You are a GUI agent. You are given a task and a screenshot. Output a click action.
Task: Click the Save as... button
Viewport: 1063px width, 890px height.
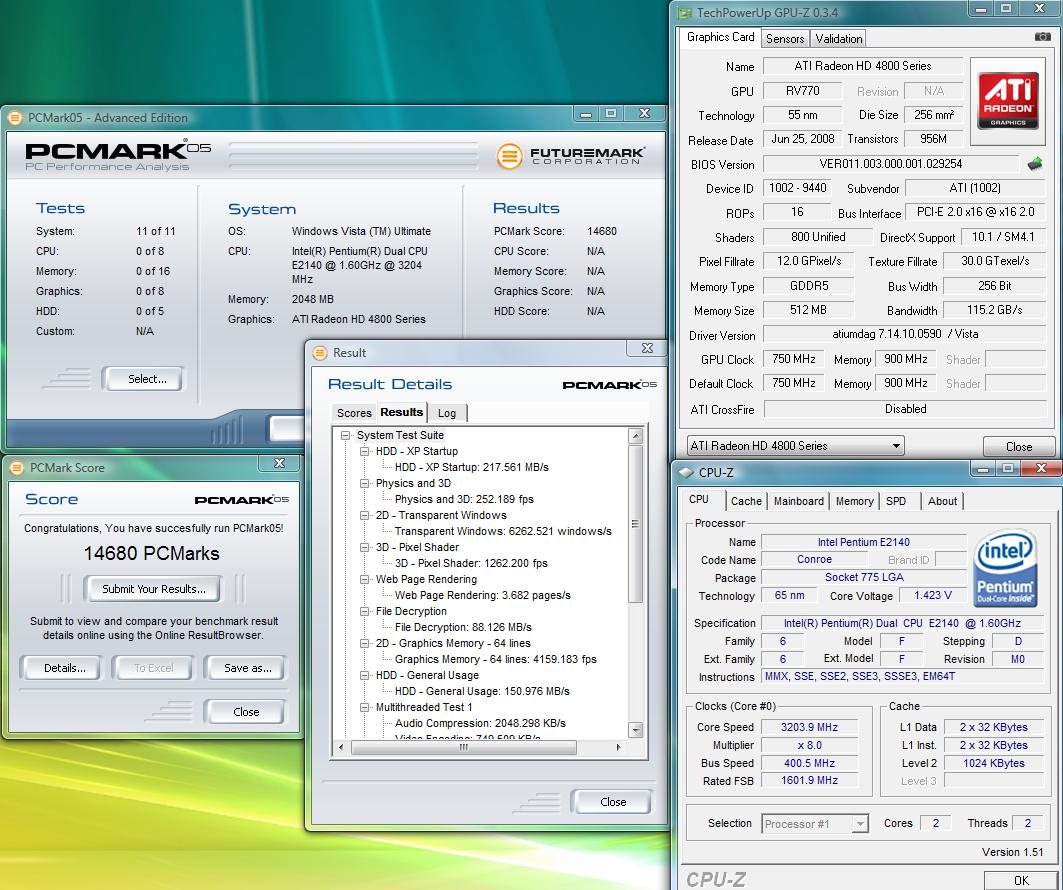click(x=246, y=668)
